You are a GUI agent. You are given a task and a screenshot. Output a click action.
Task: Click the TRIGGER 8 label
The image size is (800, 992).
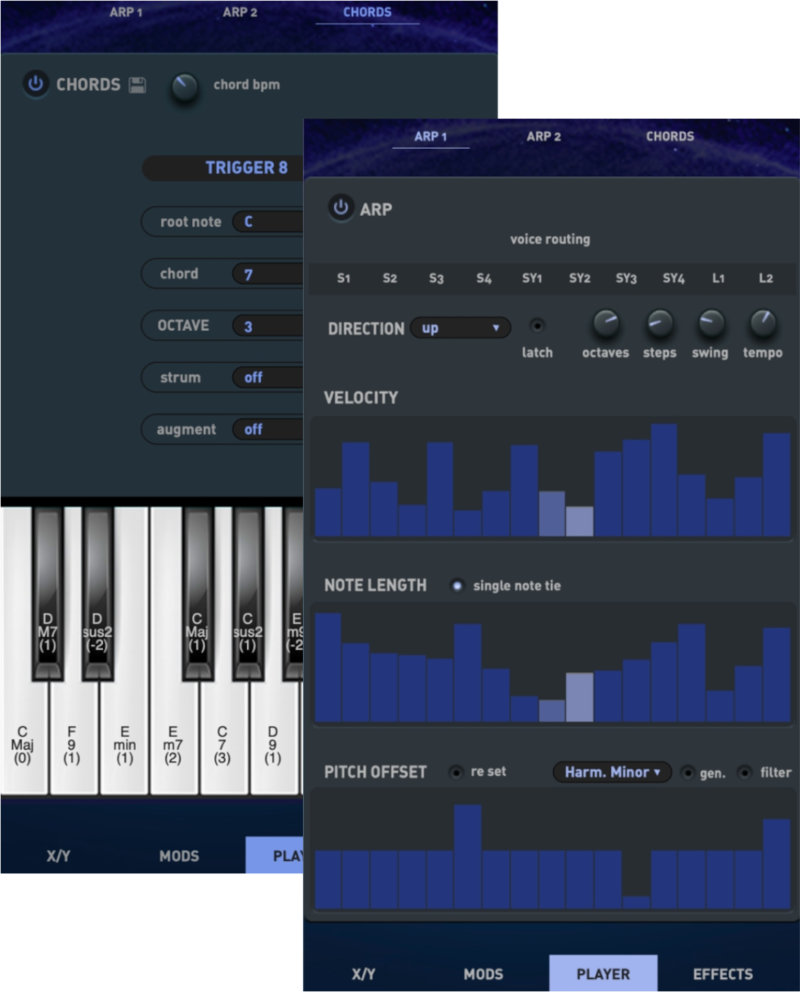point(246,168)
